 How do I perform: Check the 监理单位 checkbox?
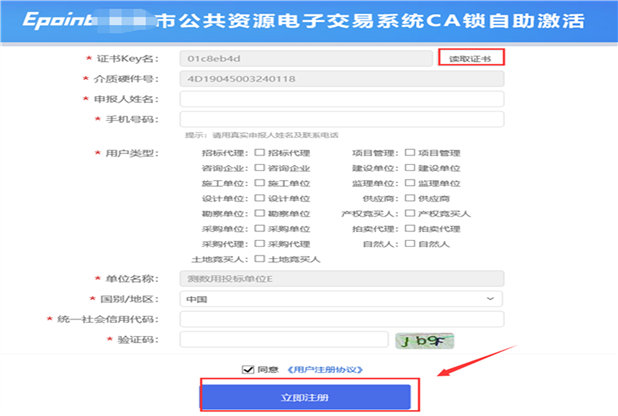coord(410,183)
